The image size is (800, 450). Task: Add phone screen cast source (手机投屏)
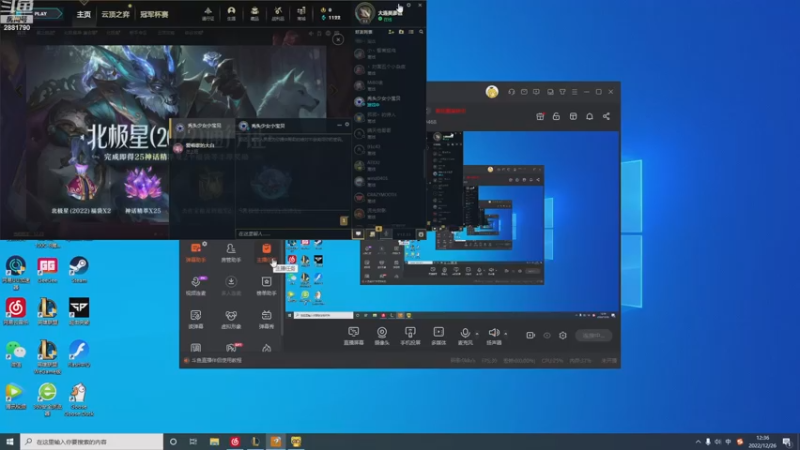coord(410,336)
